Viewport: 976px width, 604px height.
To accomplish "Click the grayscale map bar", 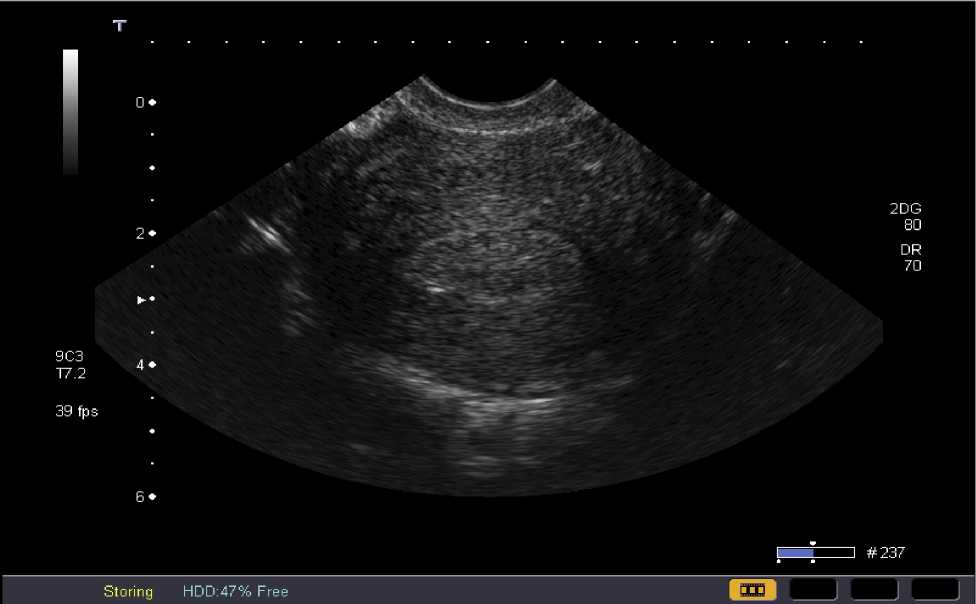I will [x=70, y=112].
